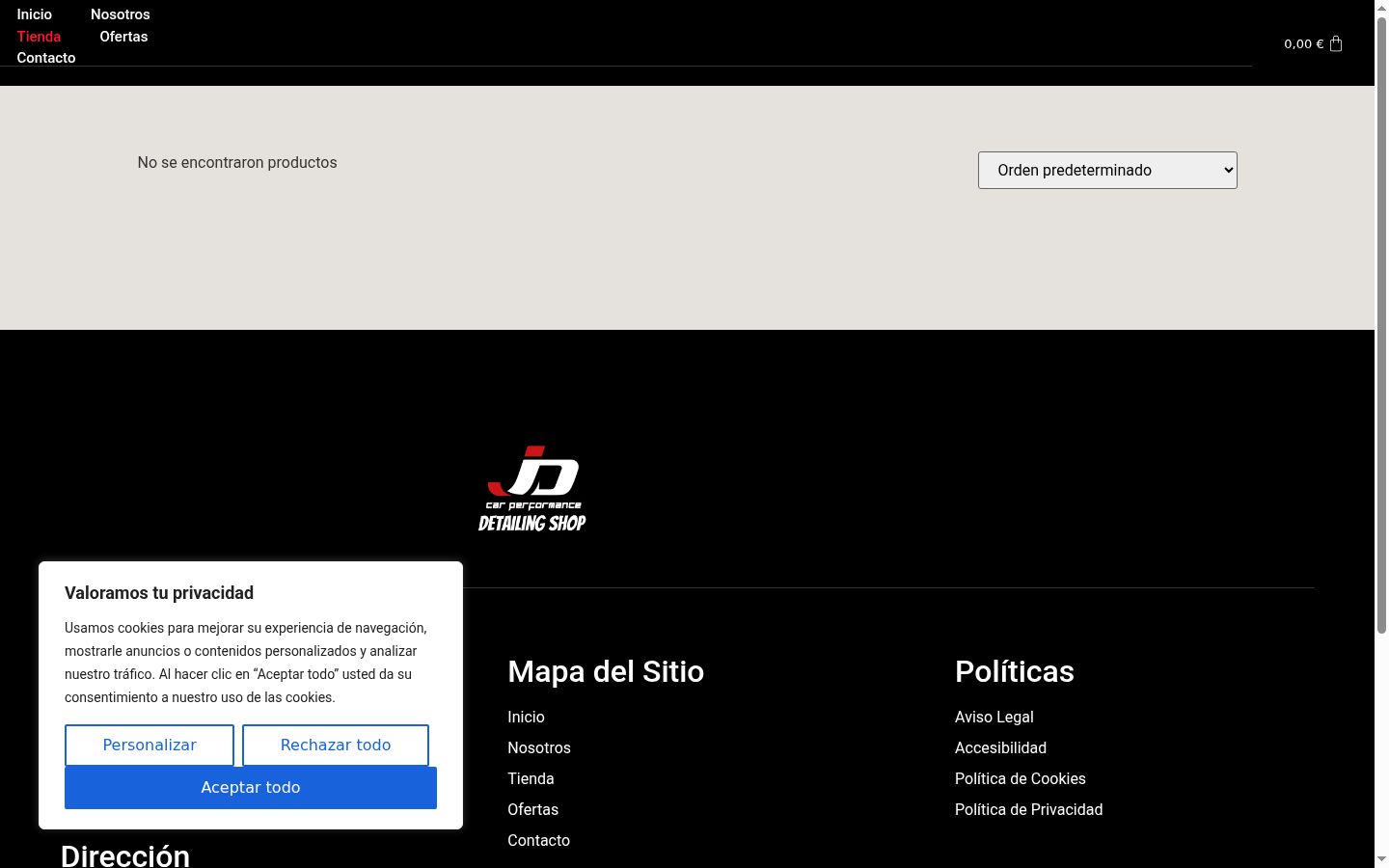The width and height of the screenshot is (1389, 868).
Task: Select the red Tienda menu item
Action: 39,37
